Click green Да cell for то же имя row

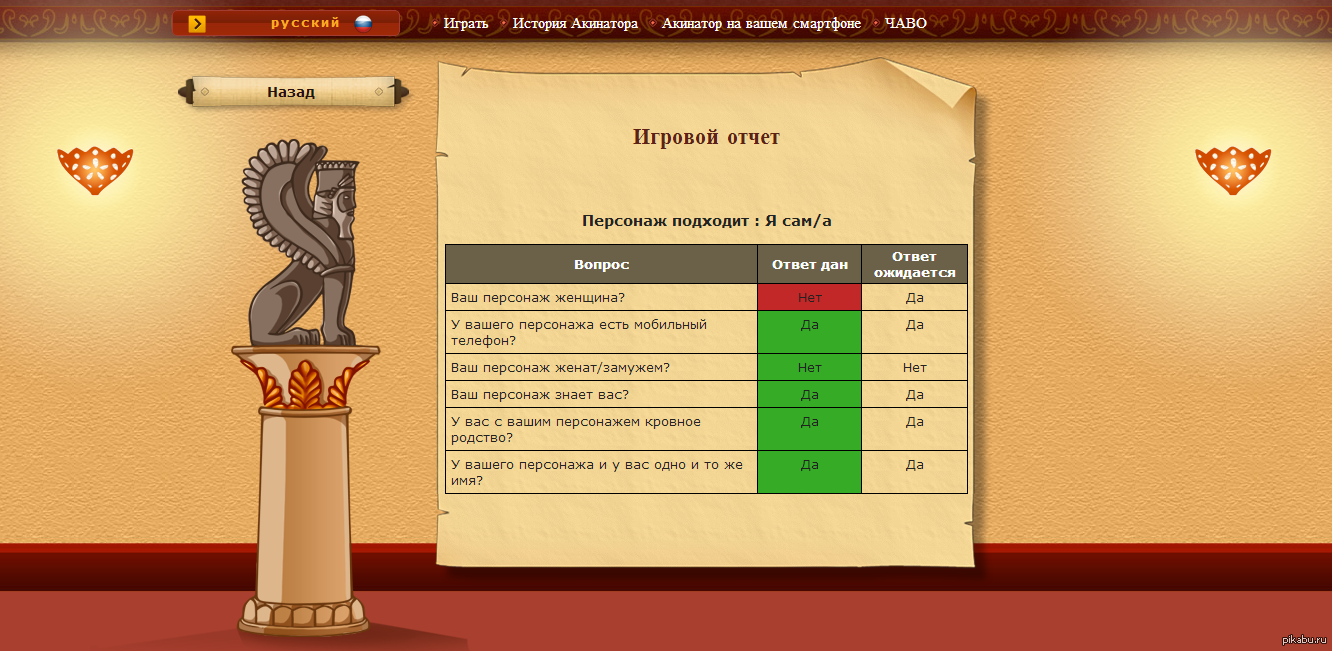(x=809, y=472)
